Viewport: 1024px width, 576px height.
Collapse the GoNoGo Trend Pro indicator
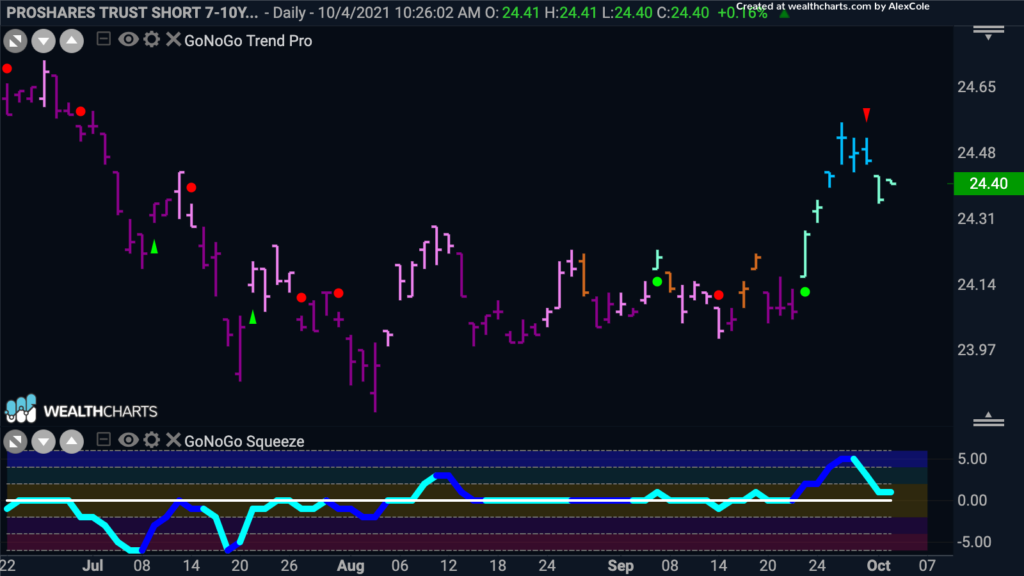(x=103, y=39)
